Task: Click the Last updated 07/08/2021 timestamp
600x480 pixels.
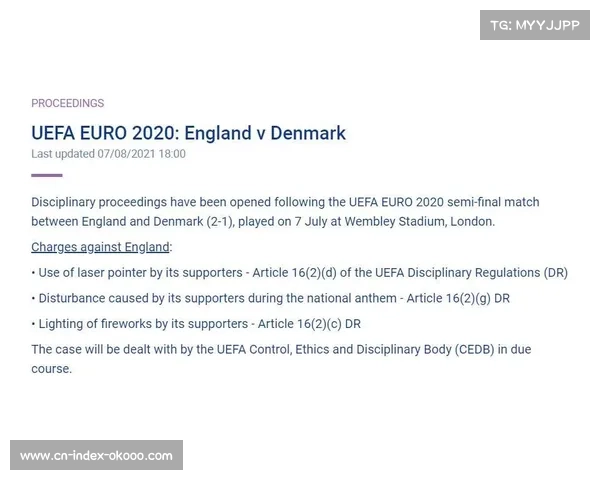Action: point(108,154)
